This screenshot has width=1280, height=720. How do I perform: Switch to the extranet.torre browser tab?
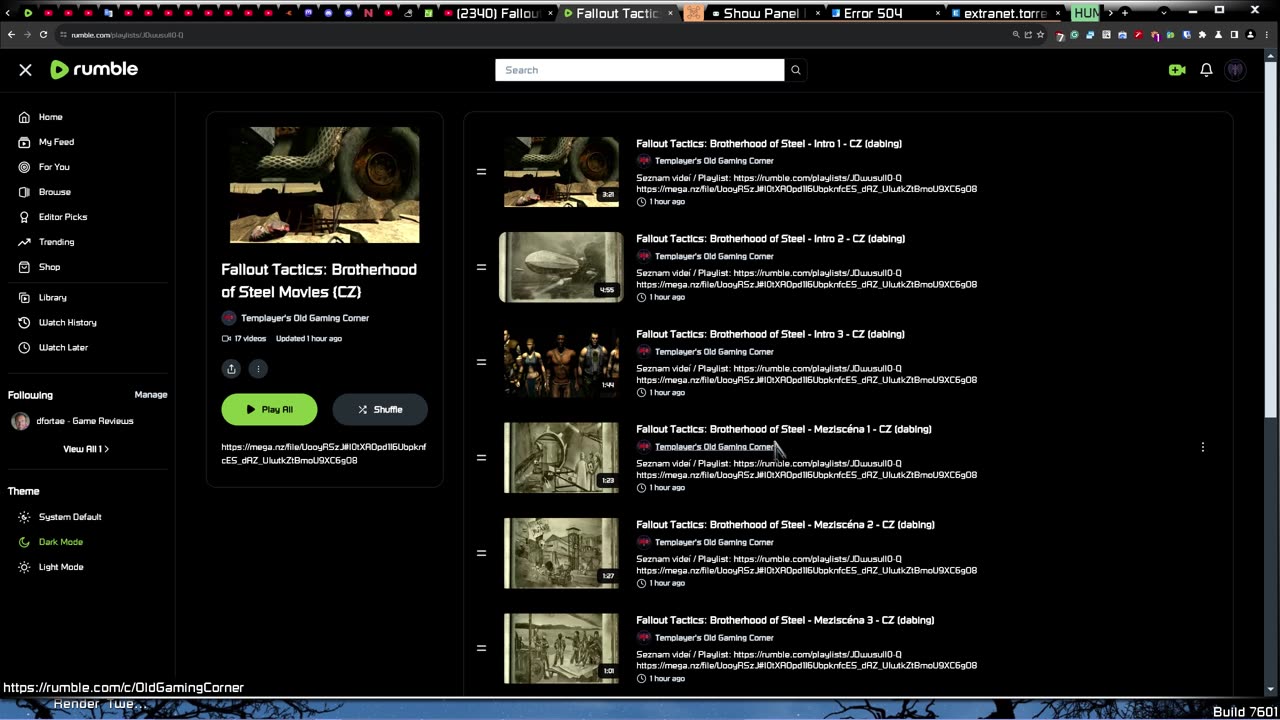pos(1005,13)
